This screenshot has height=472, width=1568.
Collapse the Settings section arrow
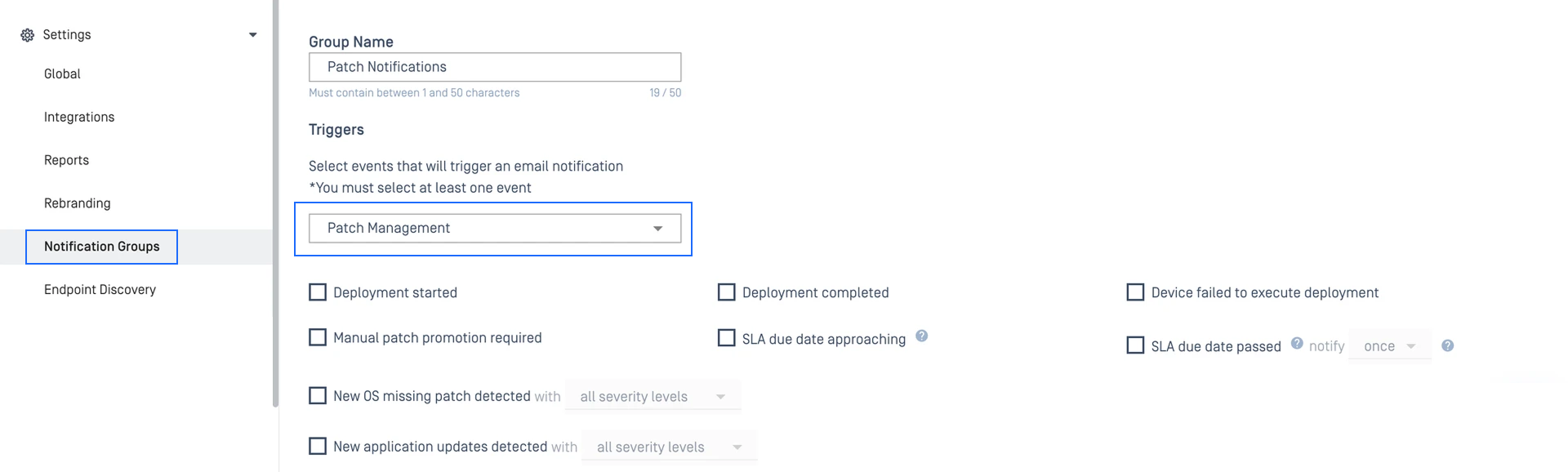click(253, 35)
